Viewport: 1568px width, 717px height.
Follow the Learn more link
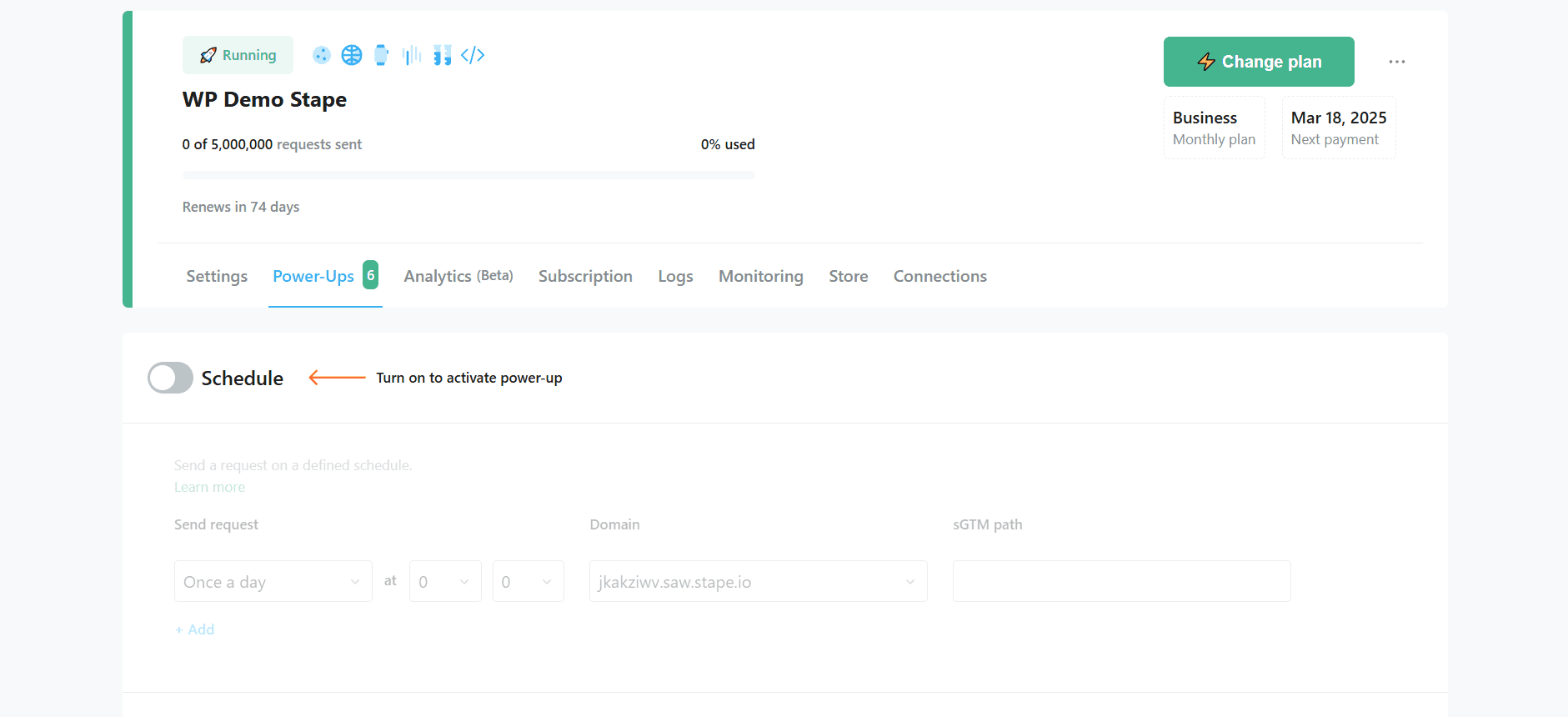click(209, 487)
